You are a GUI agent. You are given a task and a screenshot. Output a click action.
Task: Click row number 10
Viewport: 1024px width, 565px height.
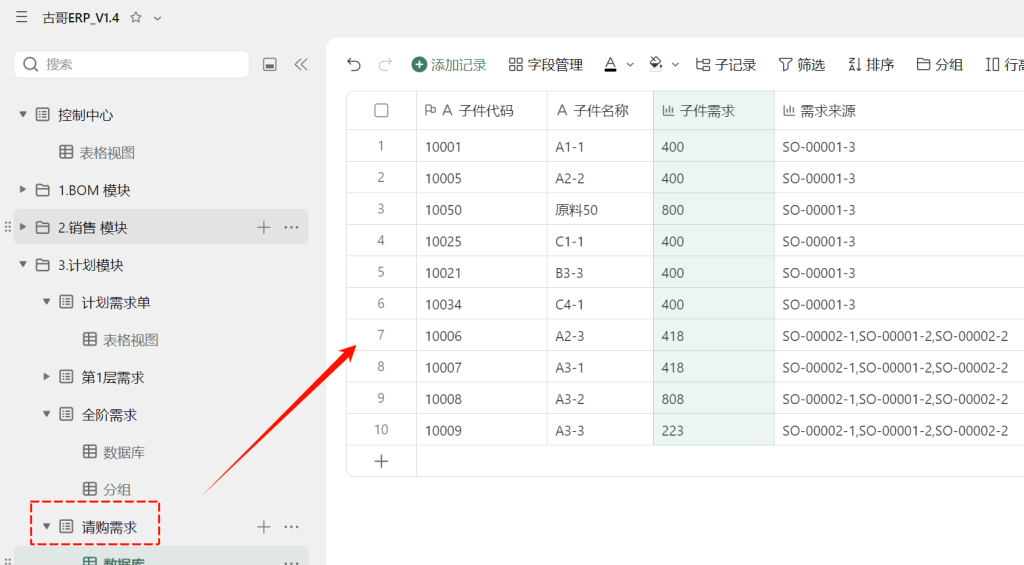tap(381, 429)
